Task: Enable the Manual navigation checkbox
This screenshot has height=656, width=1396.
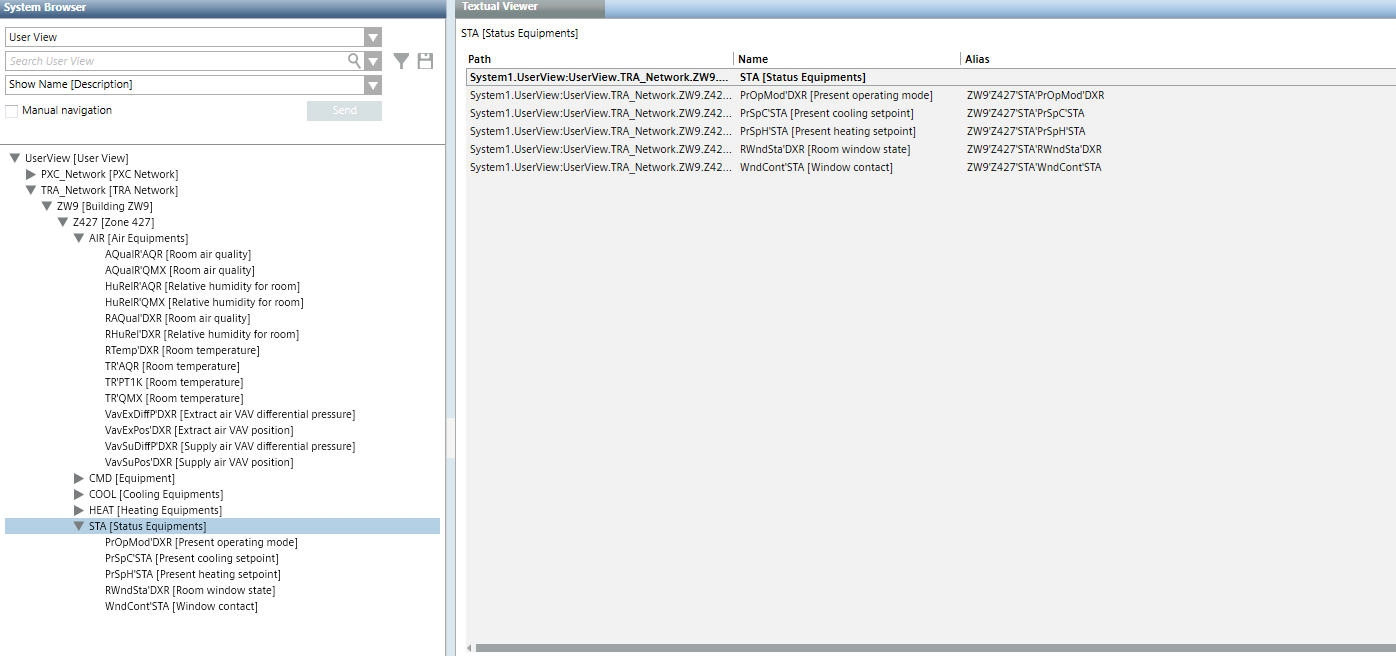Action: click(12, 111)
